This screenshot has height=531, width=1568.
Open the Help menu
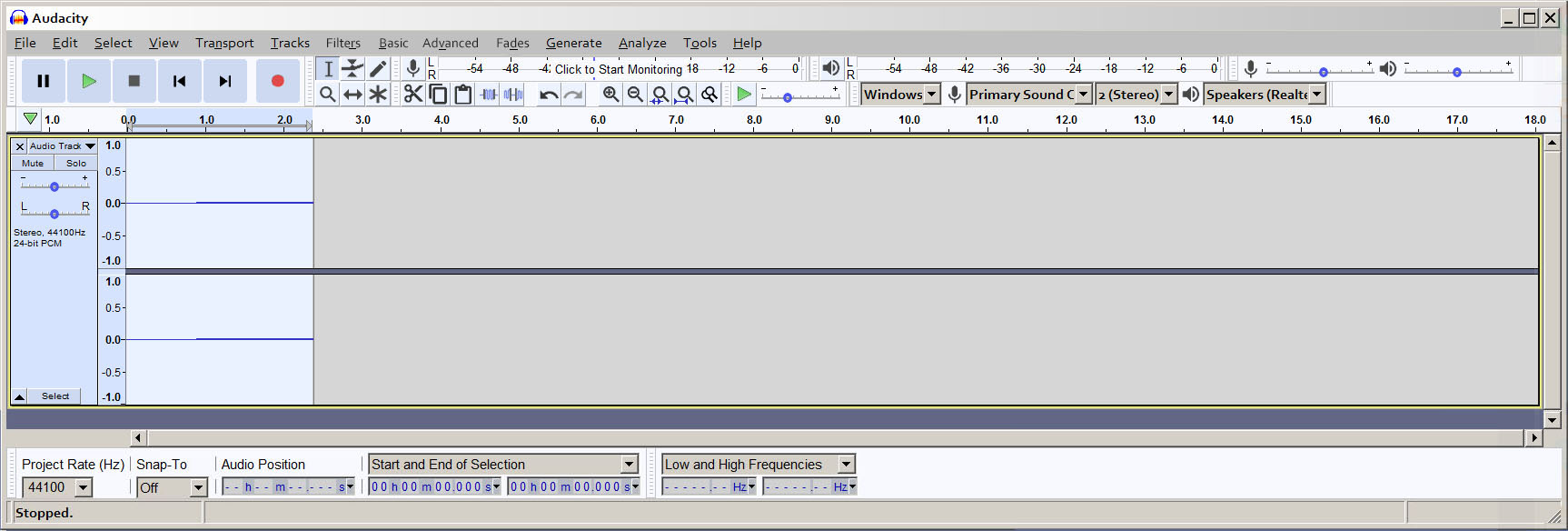pyautogui.click(x=747, y=43)
